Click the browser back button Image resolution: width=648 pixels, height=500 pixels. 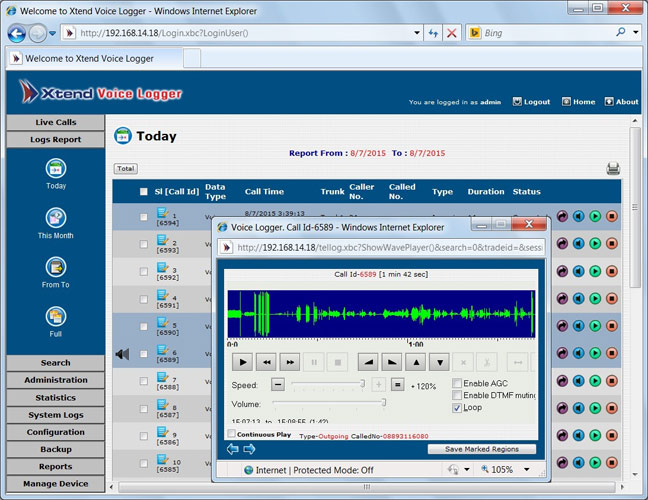tap(17, 33)
